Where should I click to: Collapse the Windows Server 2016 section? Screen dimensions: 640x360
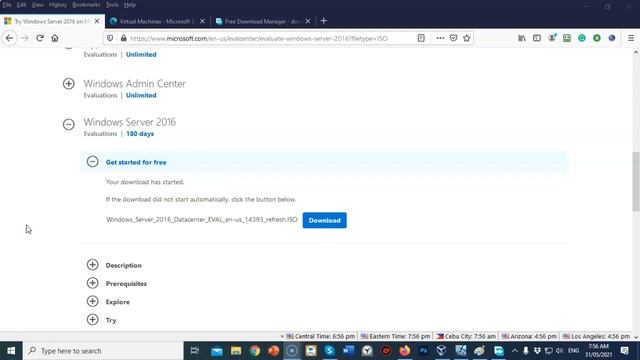click(x=69, y=124)
